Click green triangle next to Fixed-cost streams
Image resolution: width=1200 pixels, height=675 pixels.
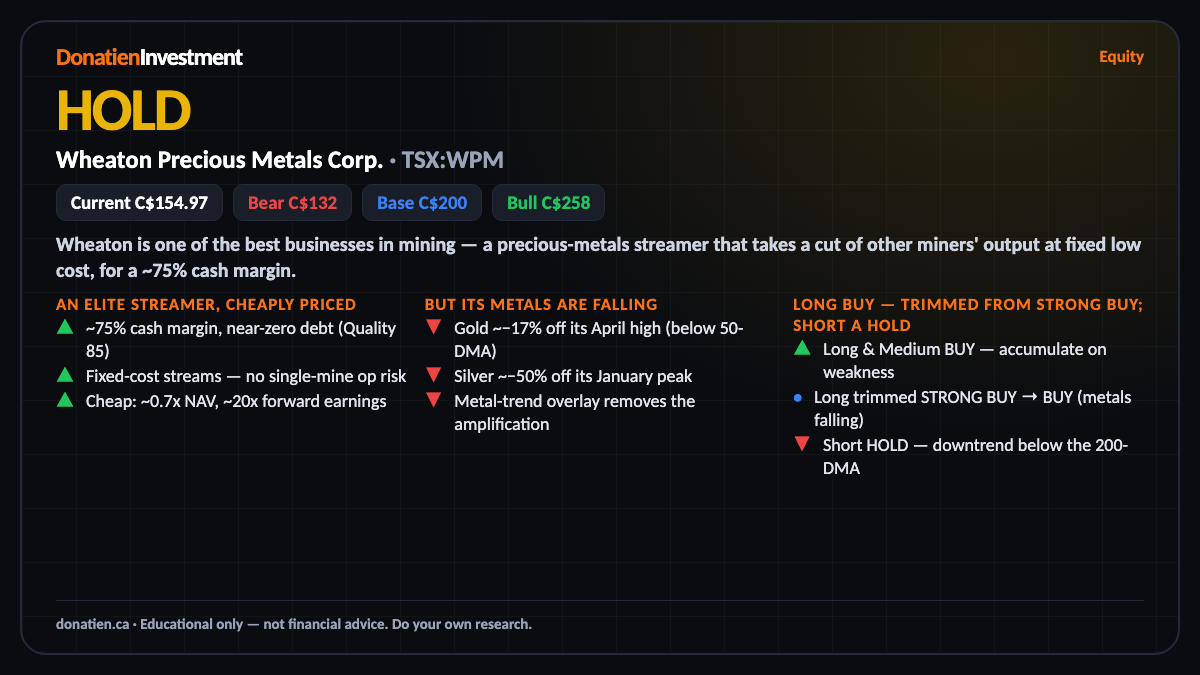click(64, 375)
